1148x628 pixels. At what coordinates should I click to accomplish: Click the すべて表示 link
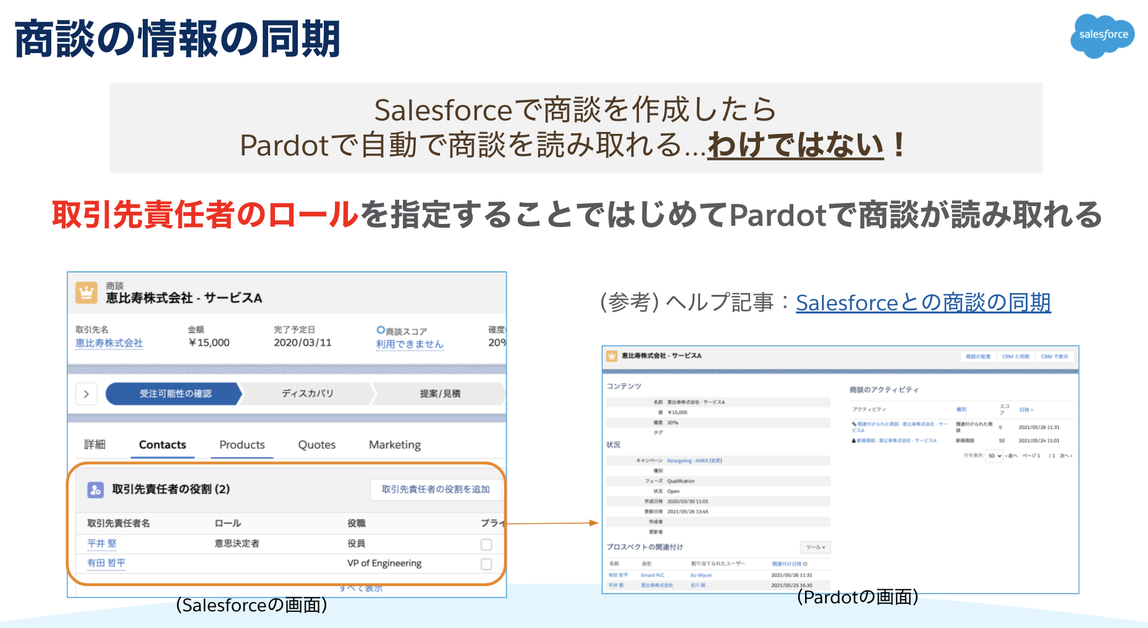[360, 588]
